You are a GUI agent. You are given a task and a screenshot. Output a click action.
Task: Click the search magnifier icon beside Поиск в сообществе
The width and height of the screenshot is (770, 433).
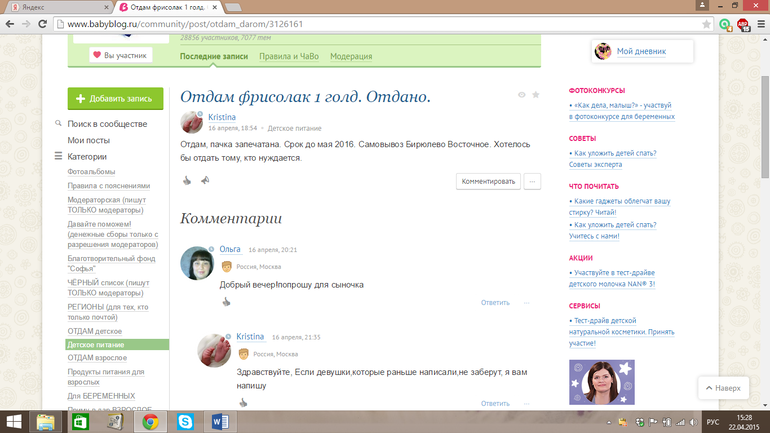click(x=59, y=124)
